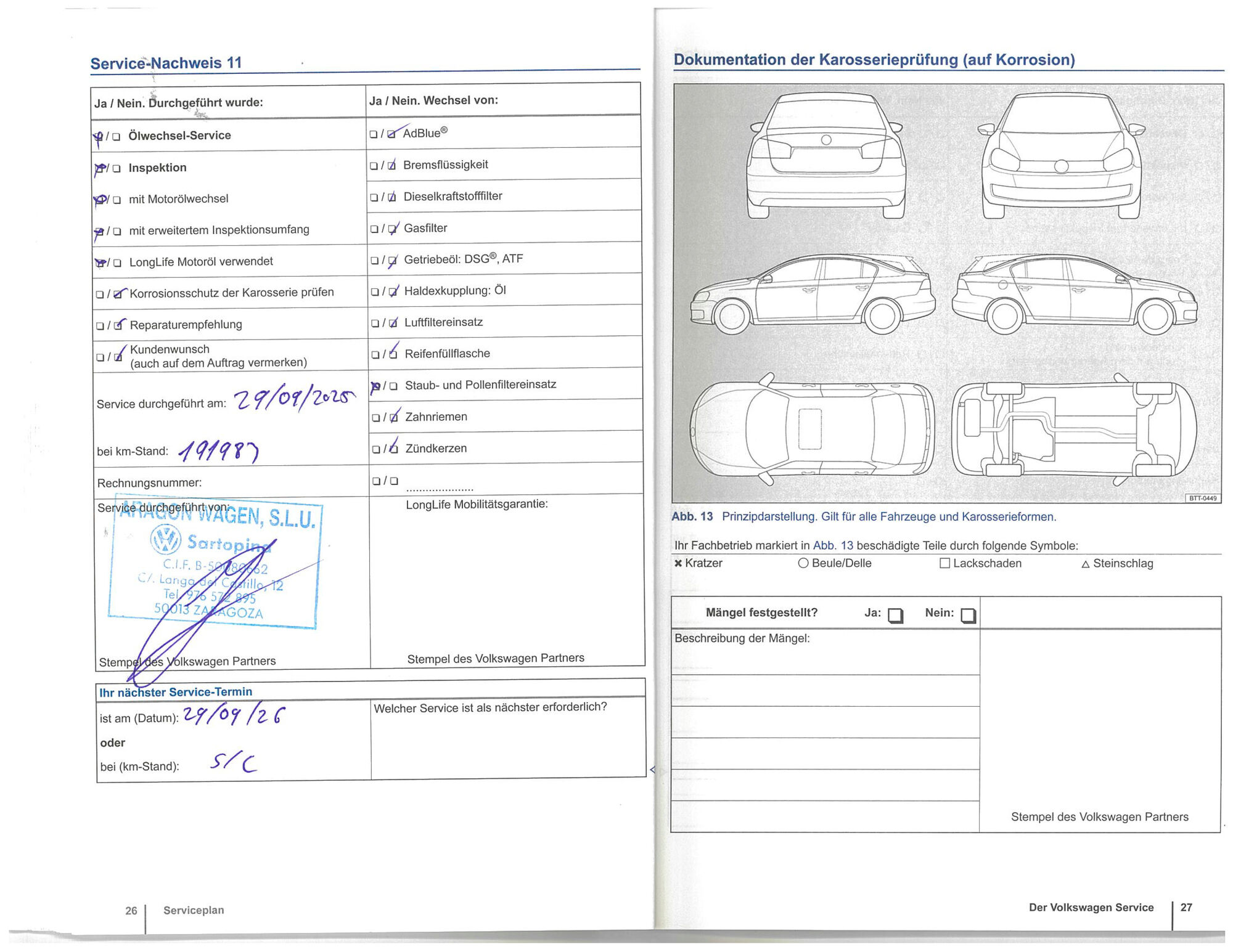Viewport: 1233px width, 952px height.
Task: Click the handwritten km-Stand value 191987
Action: coord(219,452)
